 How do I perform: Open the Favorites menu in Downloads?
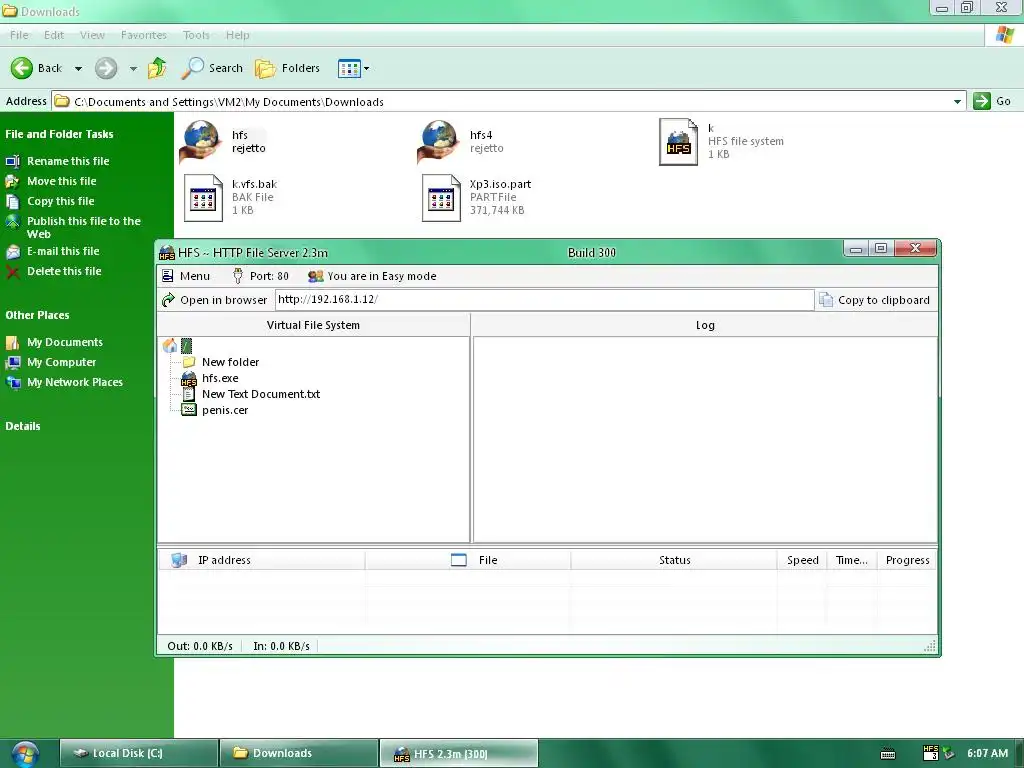click(x=144, y=35)
